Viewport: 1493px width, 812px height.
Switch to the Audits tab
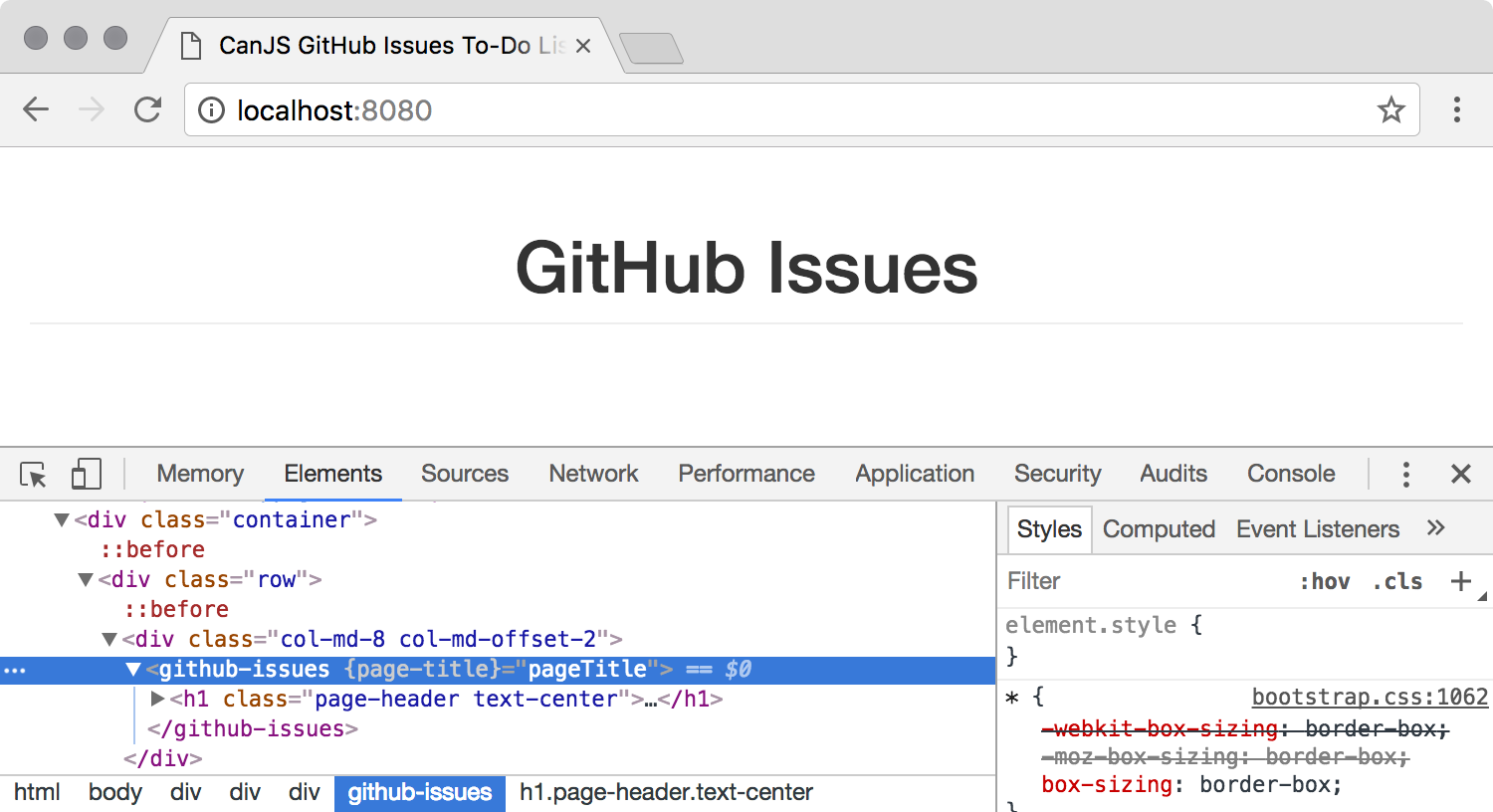tap(1173, 474)
